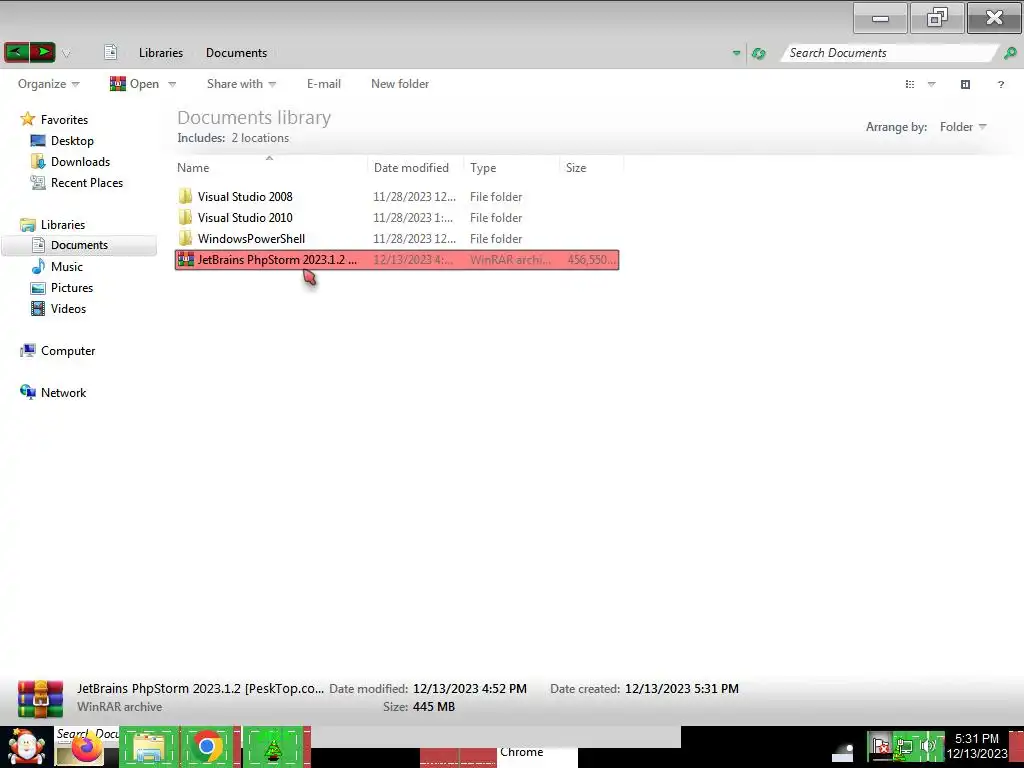The height and width of the screenshot is (768, 1024).
Task: Focus the Search Documents field
Action: tap(888, 53)
